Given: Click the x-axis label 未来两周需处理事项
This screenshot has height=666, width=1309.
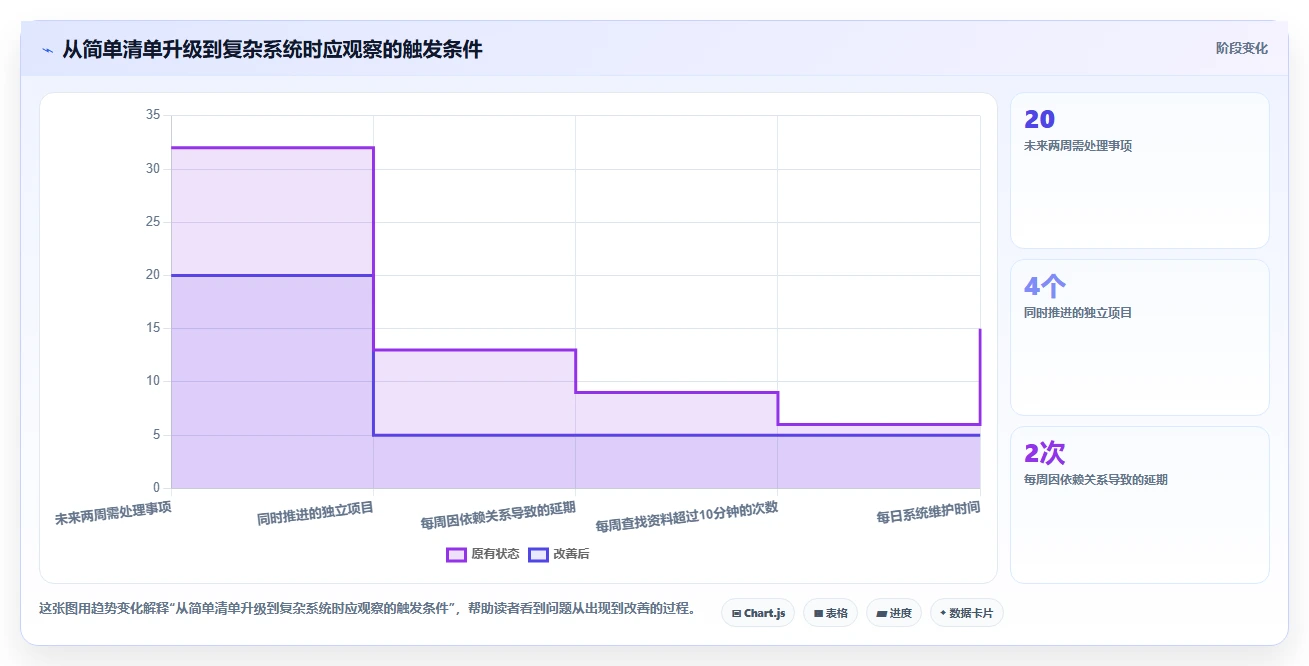Looking at the screenshot, I should 113,513.
